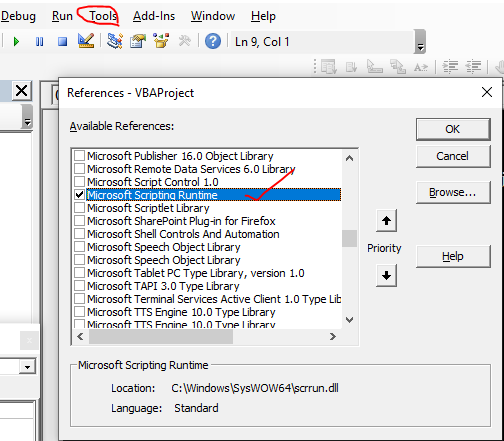Open Object Browser toolbar icon
This screenshot has width=504, height=441.
pos(161,41)
